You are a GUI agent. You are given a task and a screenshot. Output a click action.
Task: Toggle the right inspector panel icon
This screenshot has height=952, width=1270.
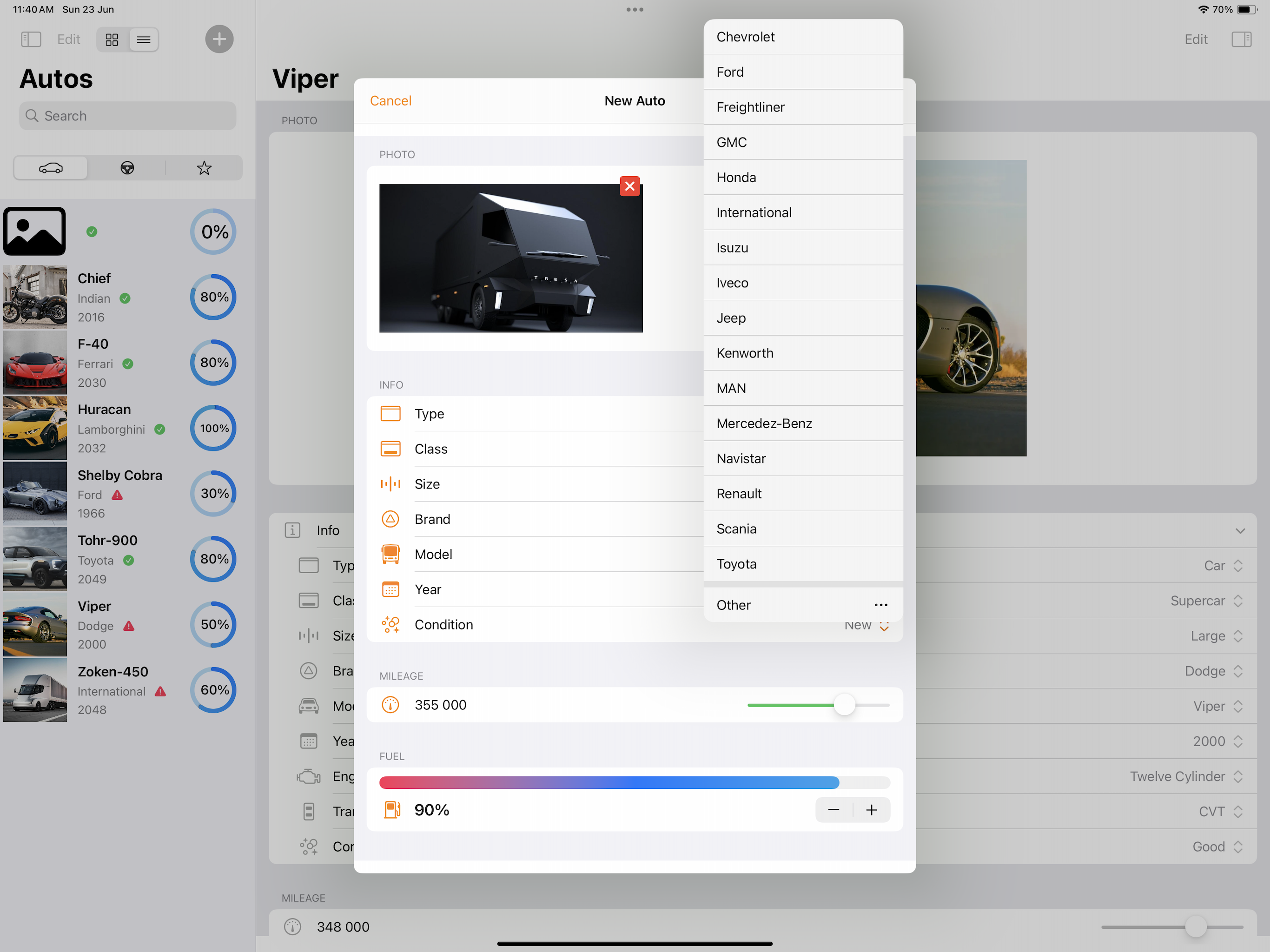click(1241, 39)
